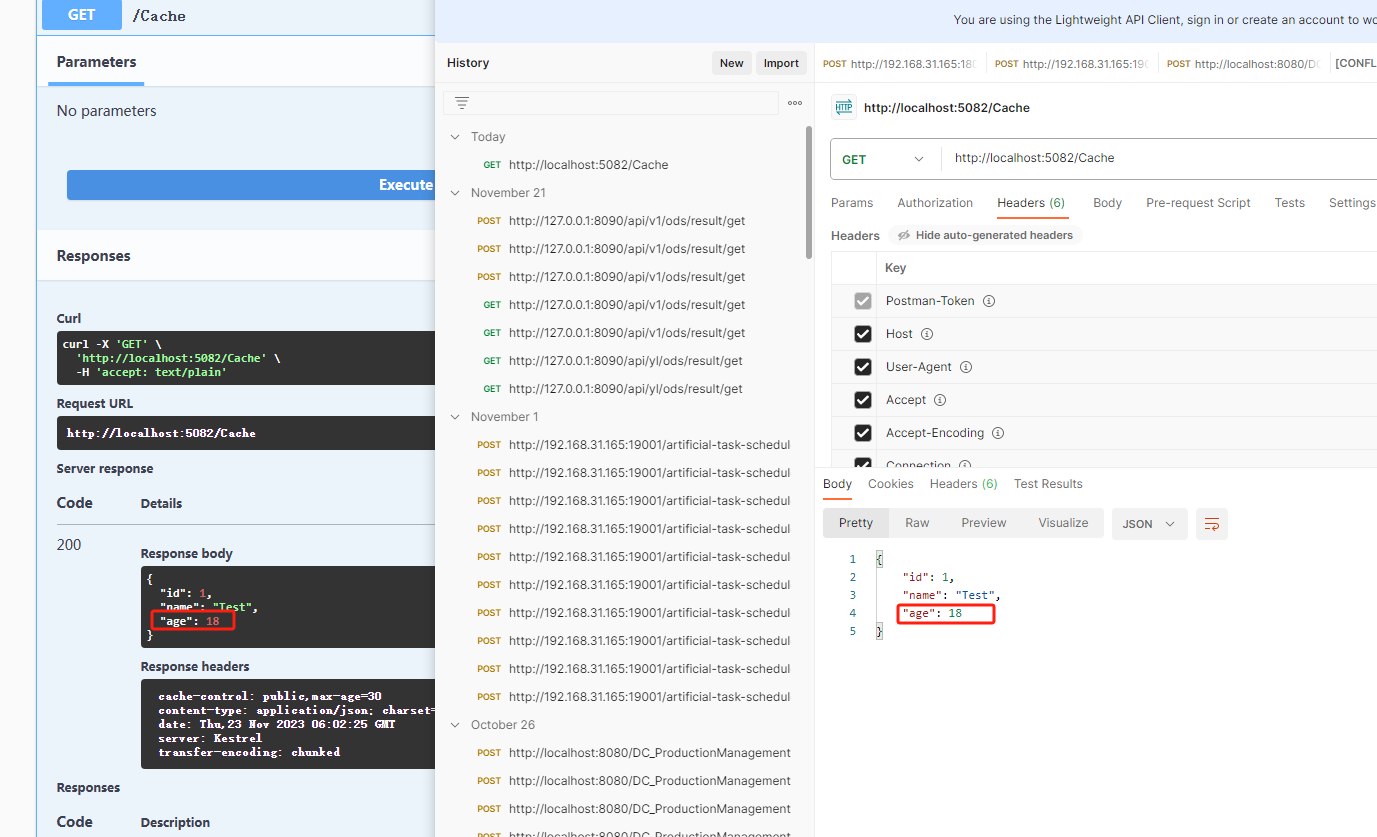Uncheck the Host header checkbox
This screenshot has width=1377, height=837.
click(x=863, y=334)
